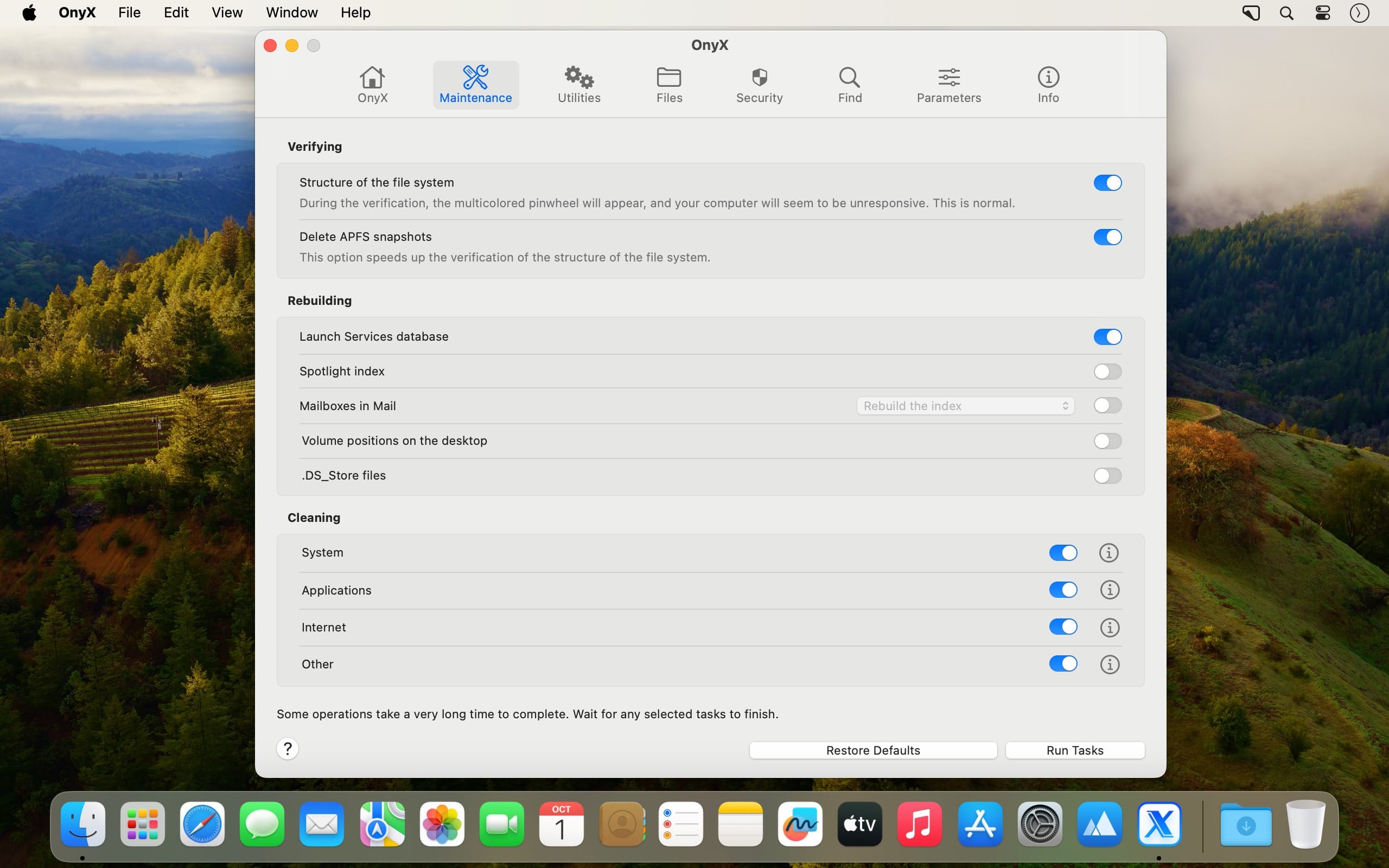Image resolution: width=1389 pixels, height=868 pixels.
Task: Turn off Other cleaning switch
Action: [x=1063, y=663]
